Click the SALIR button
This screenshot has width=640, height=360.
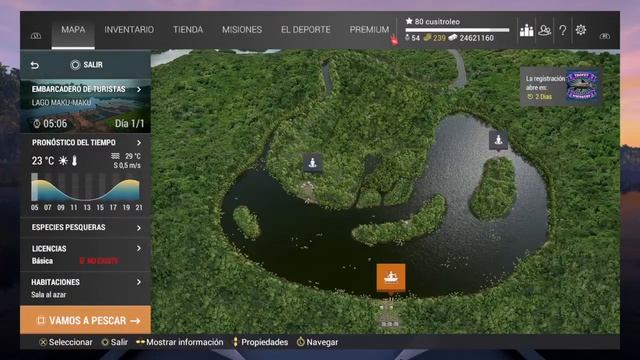tap(87, 65)
